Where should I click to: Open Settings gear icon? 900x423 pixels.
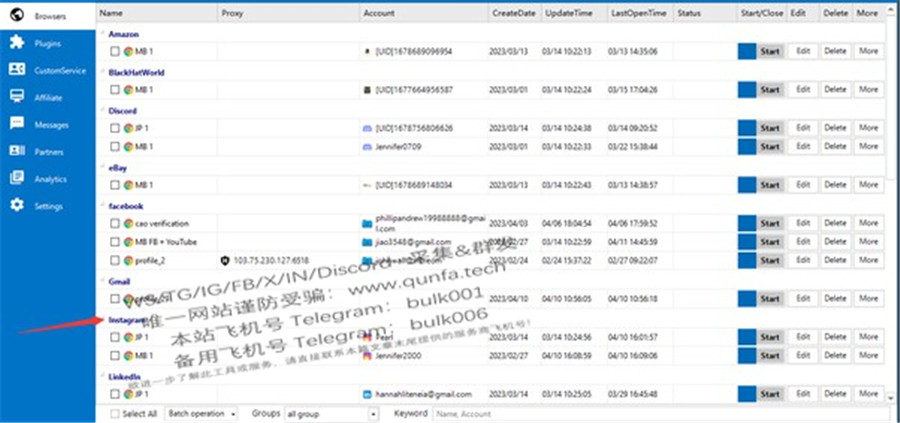(17, 205)
